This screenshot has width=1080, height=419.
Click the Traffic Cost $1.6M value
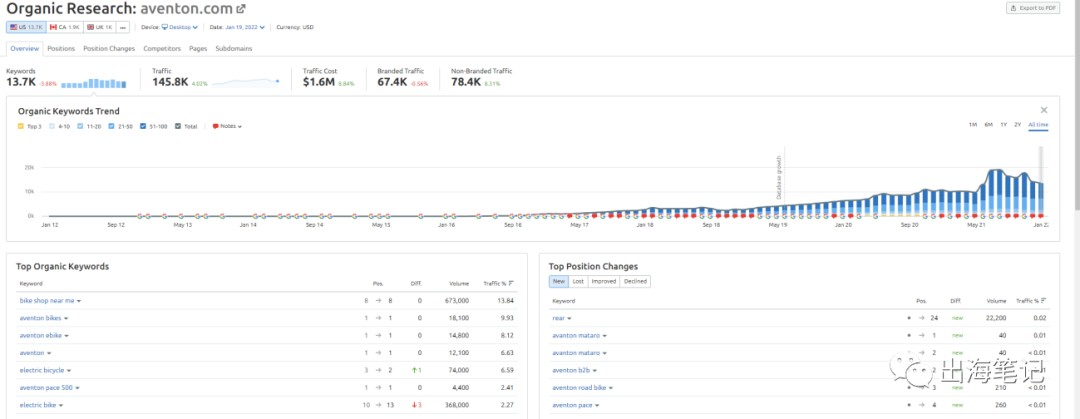(318, 82)
